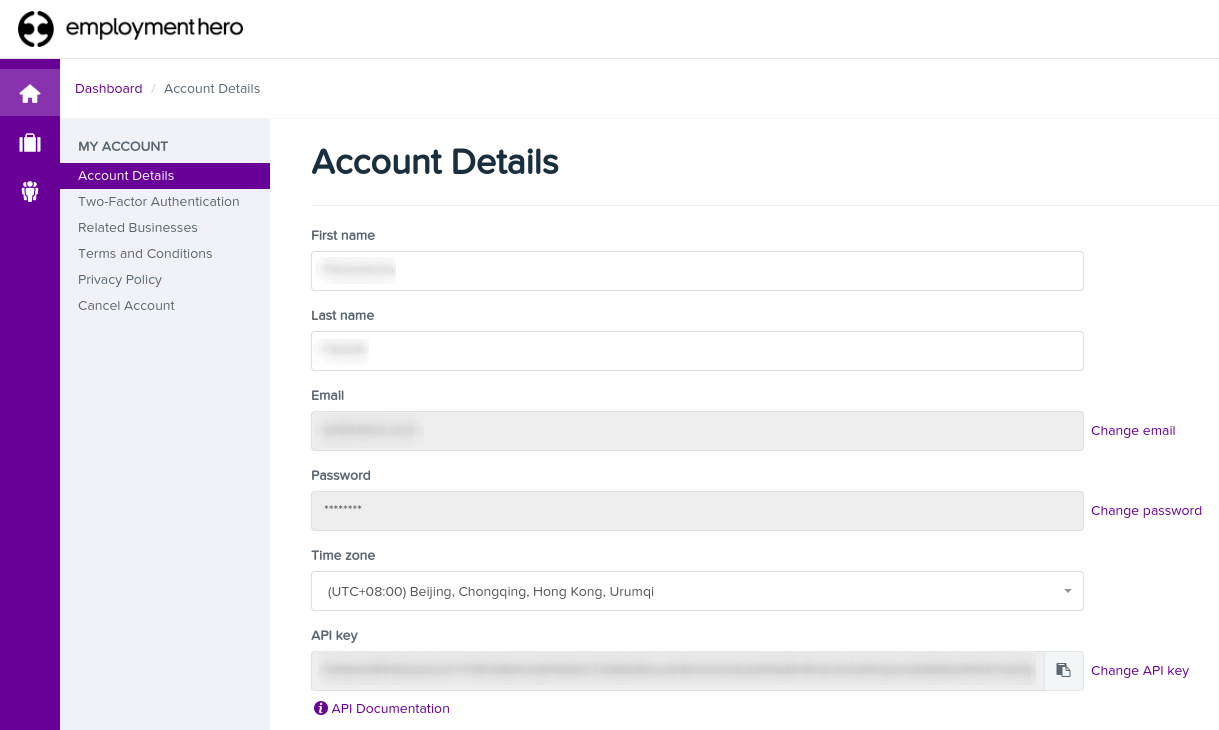The width and height of the screenshot is (1219, 730).
Task: Open the Time zone dropdown
Action: 697,591
